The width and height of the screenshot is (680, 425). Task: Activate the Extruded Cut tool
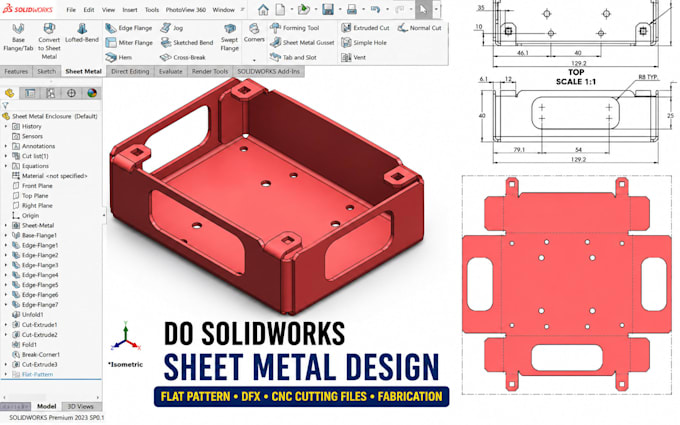365,28
